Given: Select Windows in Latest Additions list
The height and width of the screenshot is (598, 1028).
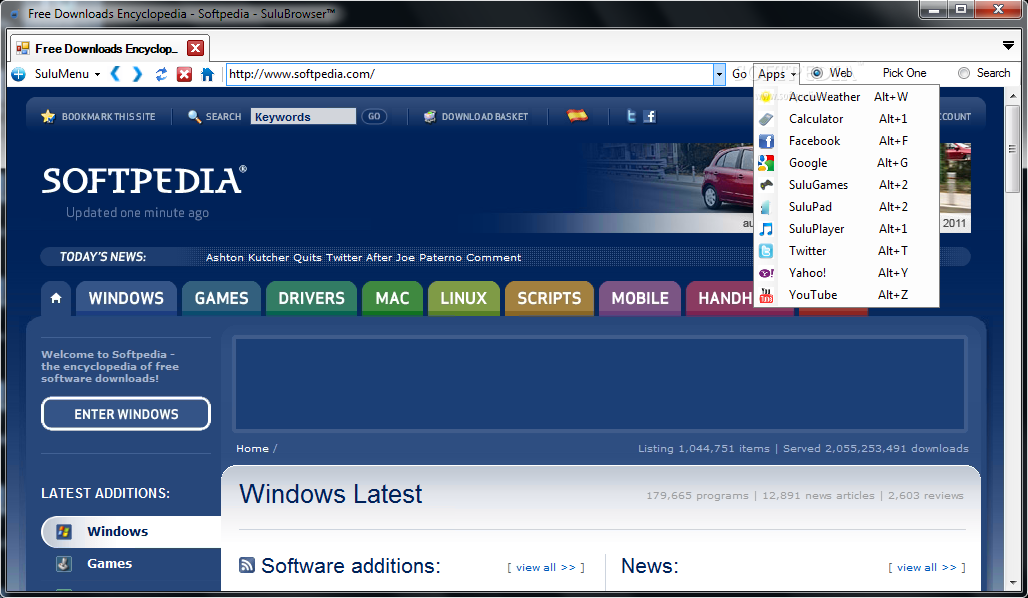Looking at the screenshot, I should coord(131,531).
